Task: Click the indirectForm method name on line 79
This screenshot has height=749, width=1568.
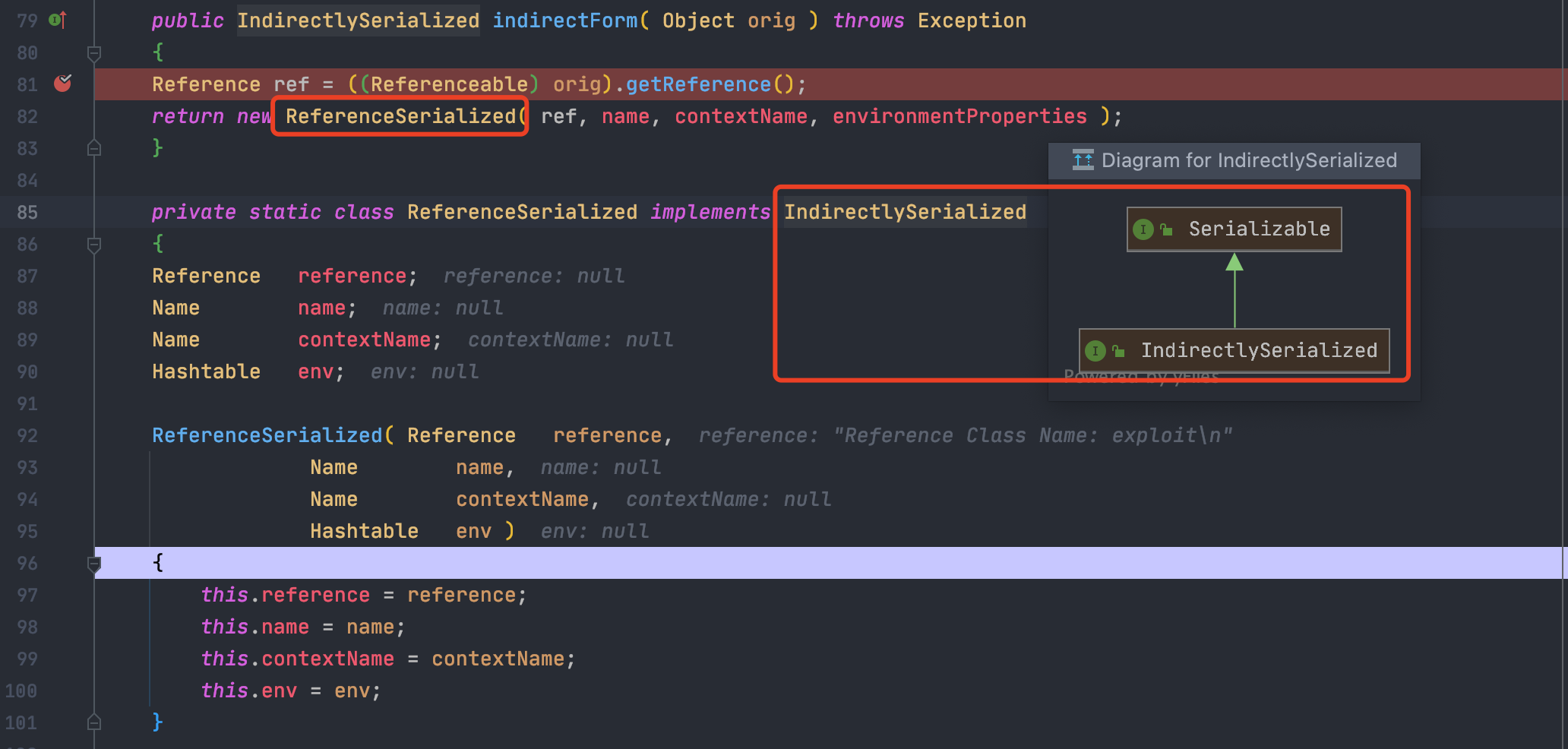Action: [565, 21]
